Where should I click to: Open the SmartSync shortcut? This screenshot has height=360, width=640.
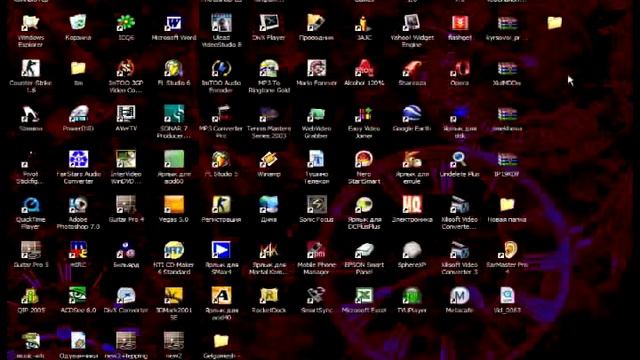tap(316, 296)
